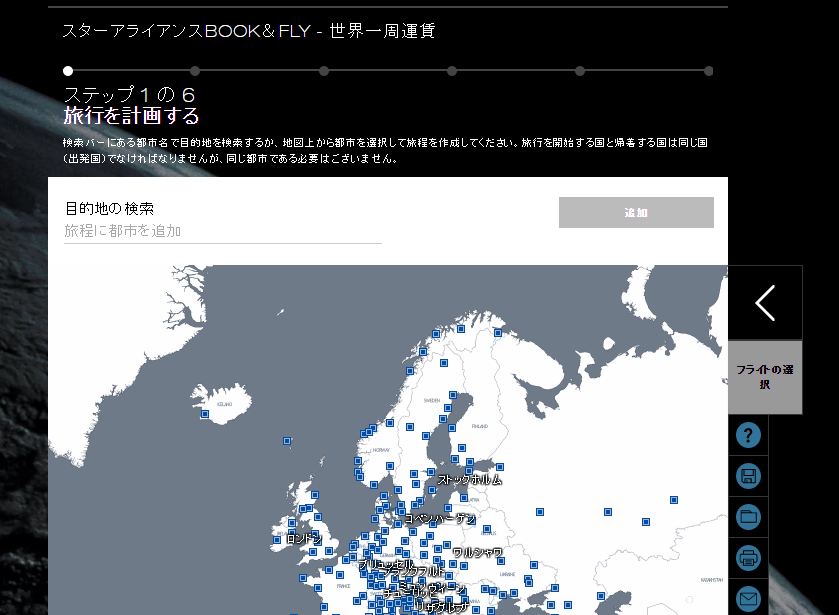The image size is (839, 615).
Task: Select the easternmost Russian airport marker
Action: [x=674, y=500]
